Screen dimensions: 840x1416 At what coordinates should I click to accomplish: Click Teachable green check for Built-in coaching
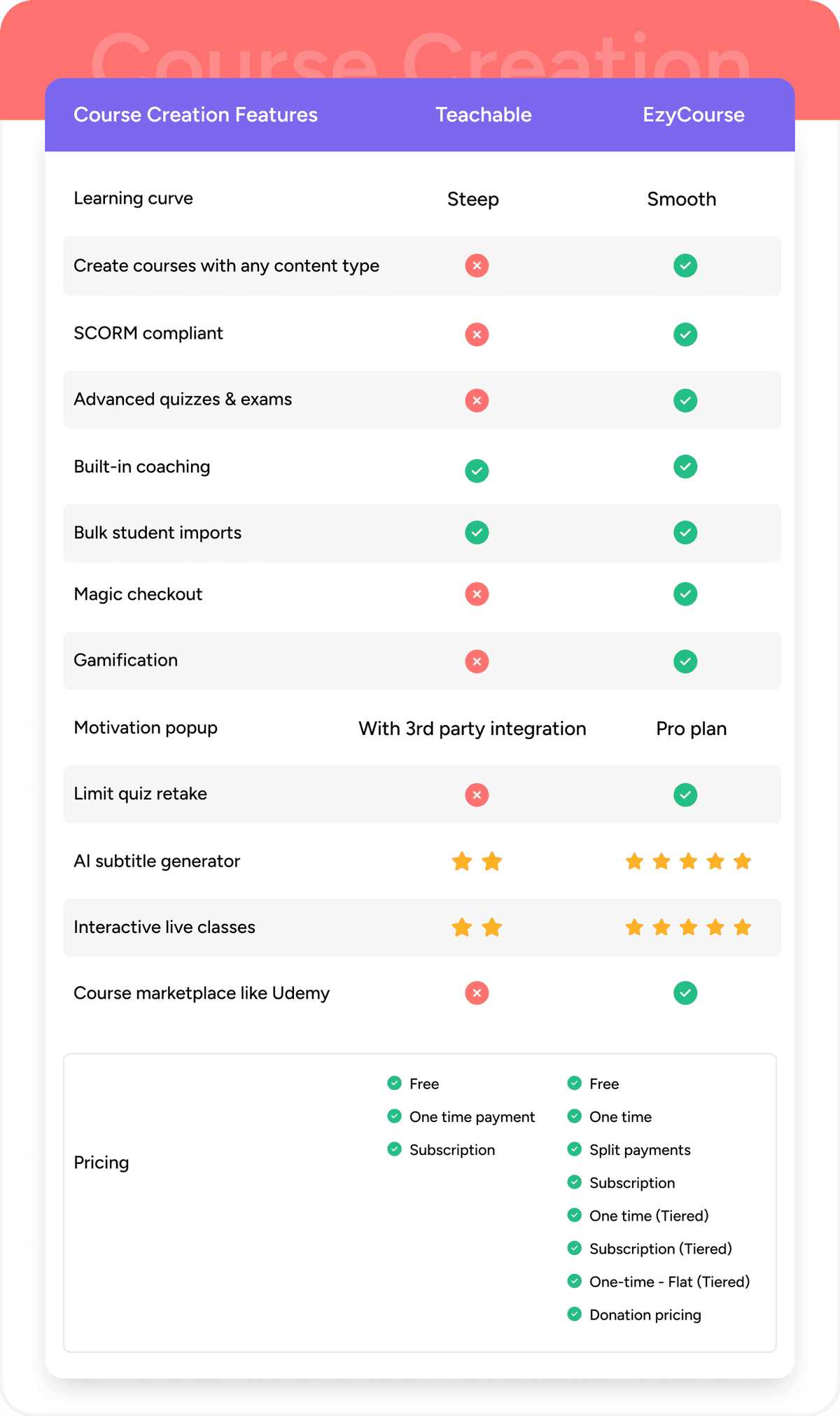[x=477, y=470]
